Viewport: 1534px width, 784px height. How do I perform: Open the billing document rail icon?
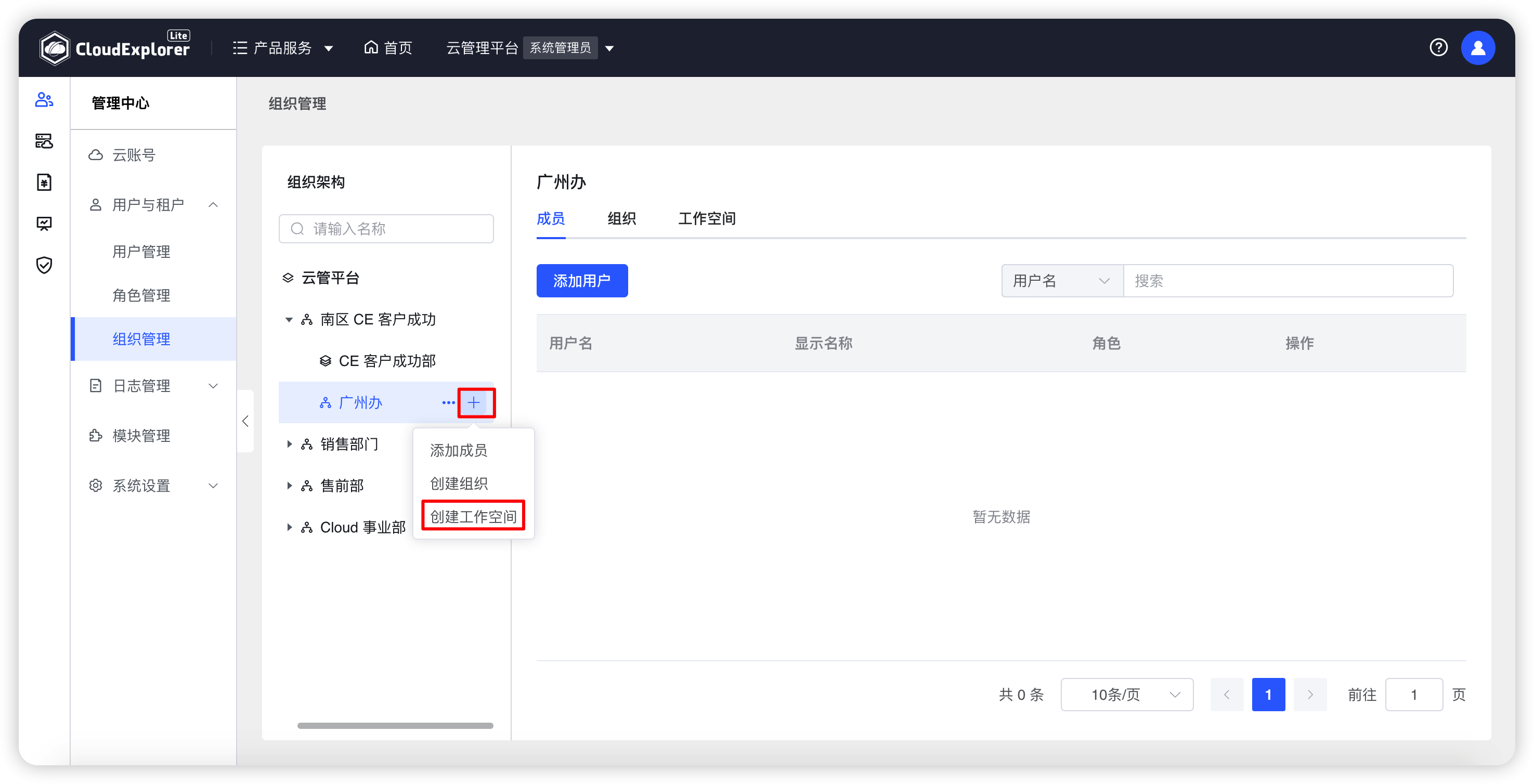click(x=44, y=182)
